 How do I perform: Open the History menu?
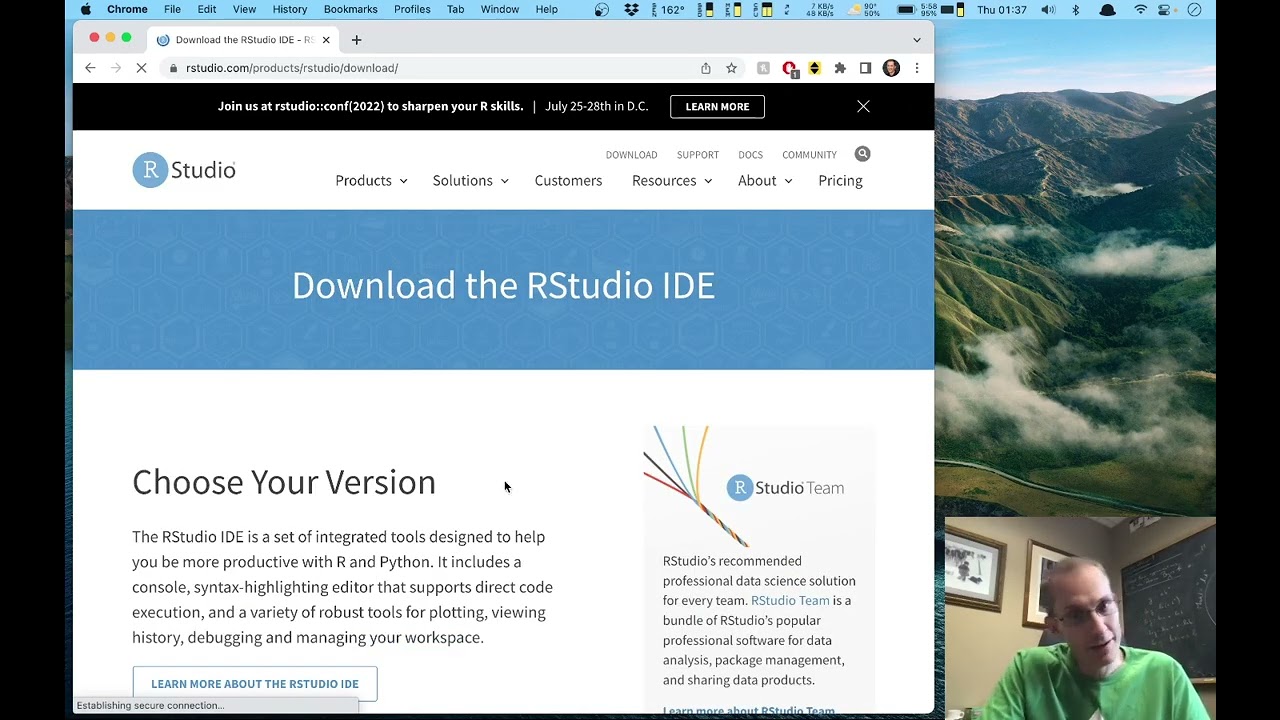click(x=290, y=9)
